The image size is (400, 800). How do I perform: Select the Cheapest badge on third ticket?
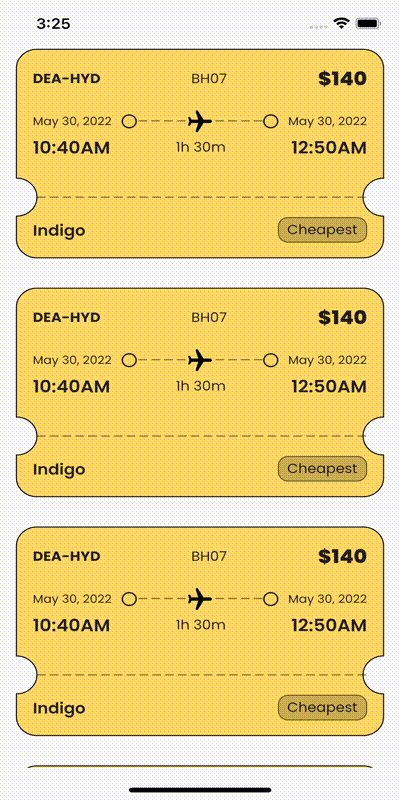coord(322,707)
